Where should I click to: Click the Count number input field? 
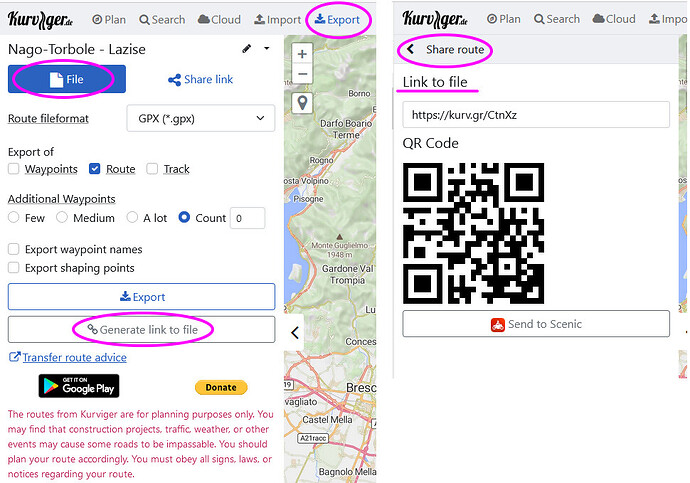(x=248, y=218)
